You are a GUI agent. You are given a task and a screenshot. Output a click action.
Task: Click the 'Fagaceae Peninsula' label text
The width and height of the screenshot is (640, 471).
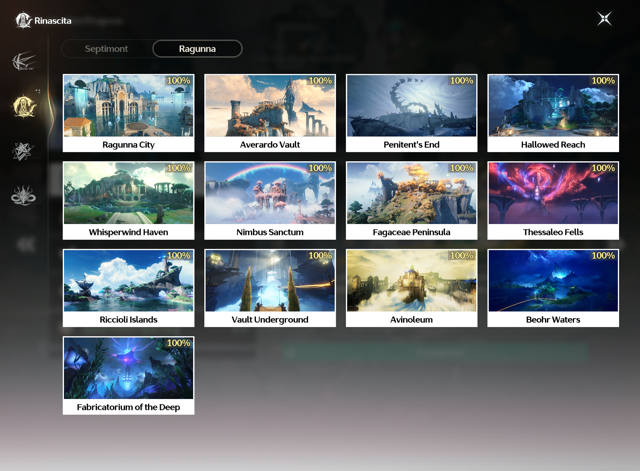coord(411,232)
